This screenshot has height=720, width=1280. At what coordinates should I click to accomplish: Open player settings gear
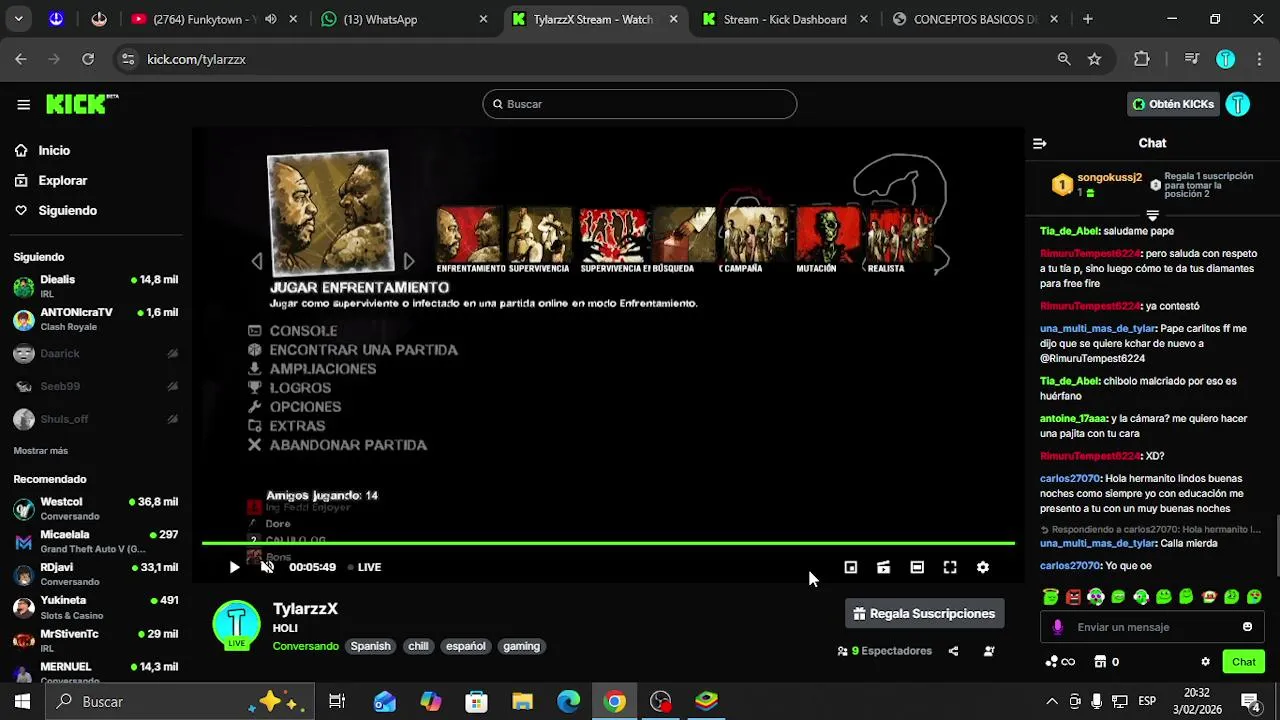[x=983, y=567]
